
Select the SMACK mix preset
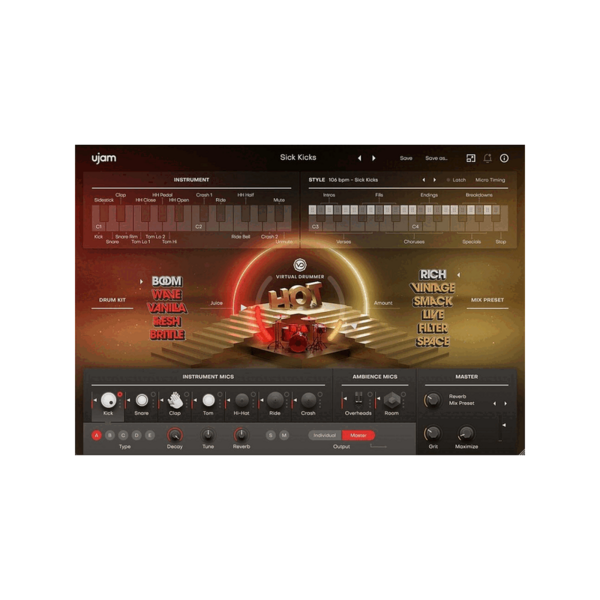click(x=433, y=301)
